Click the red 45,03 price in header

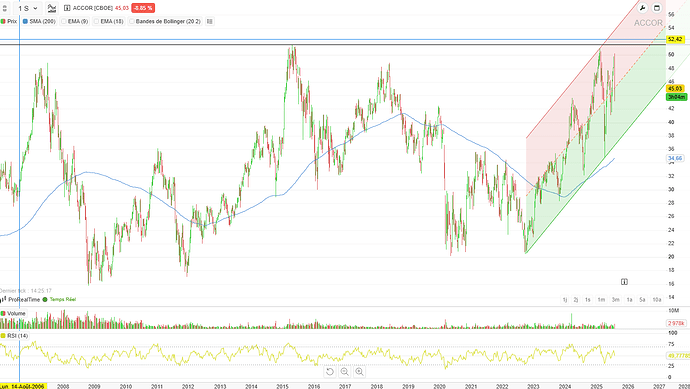[x=122, y=8]
